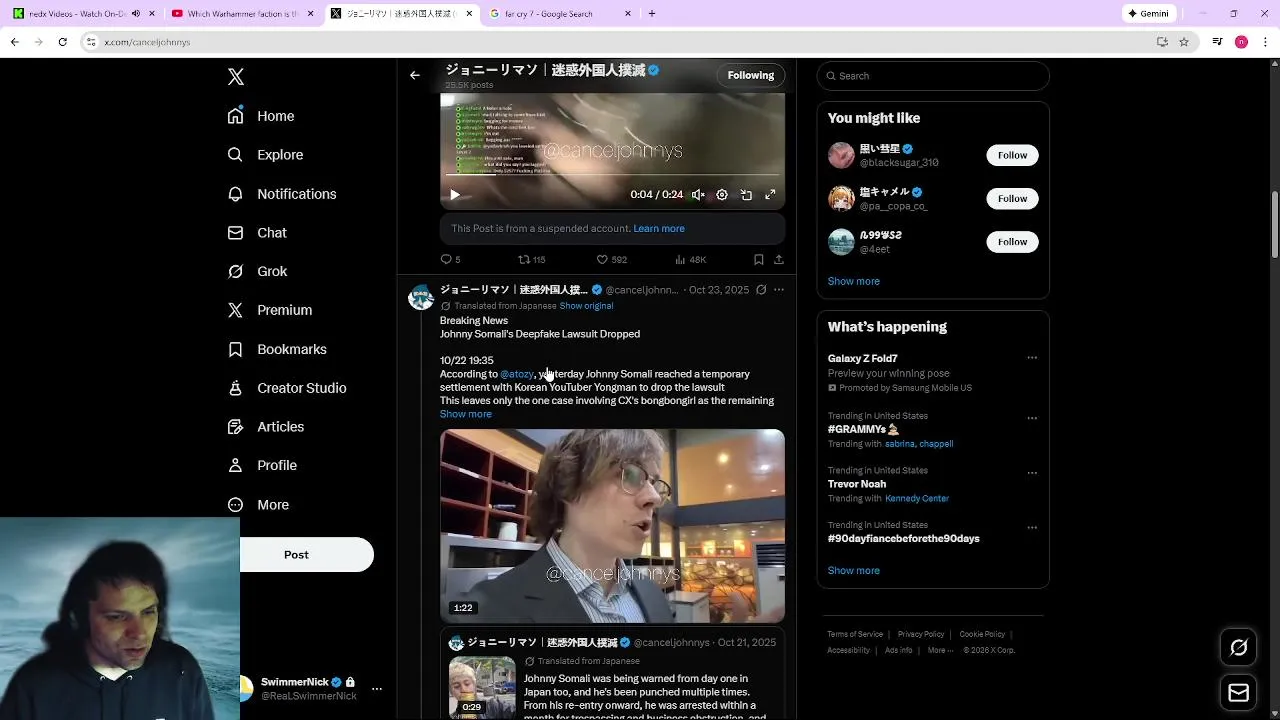Follow @pa__copa_co_
1280x720 pixels.
[x=1012, y=198]
